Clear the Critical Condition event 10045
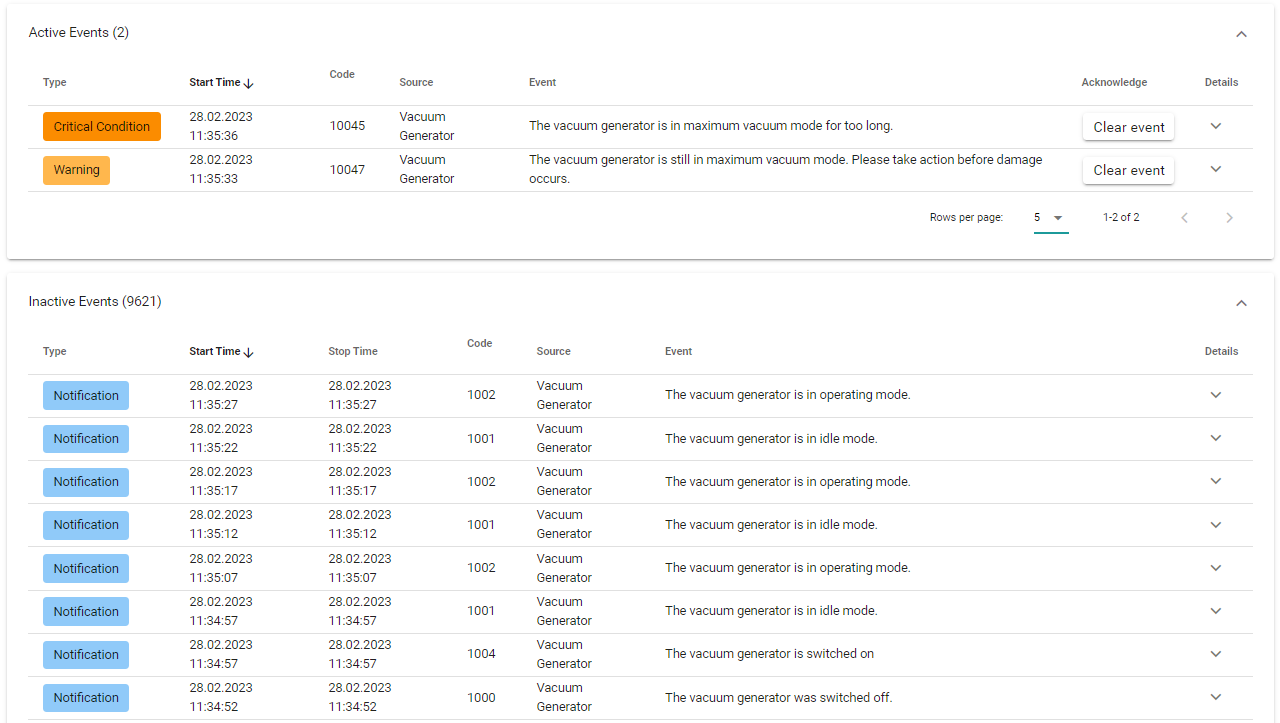Screen dimensions: 1280x723 point(1128,127)
